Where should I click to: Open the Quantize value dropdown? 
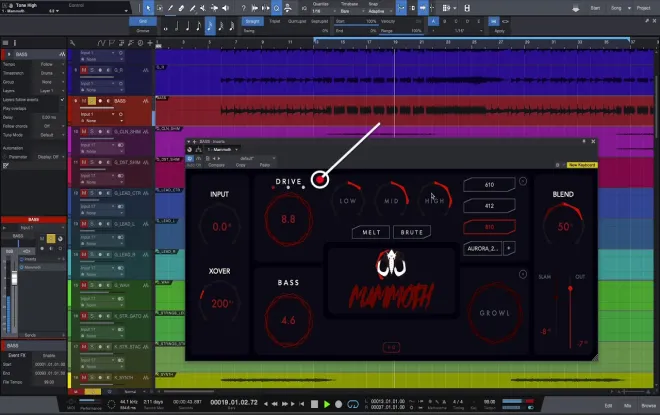pos(325,11)
